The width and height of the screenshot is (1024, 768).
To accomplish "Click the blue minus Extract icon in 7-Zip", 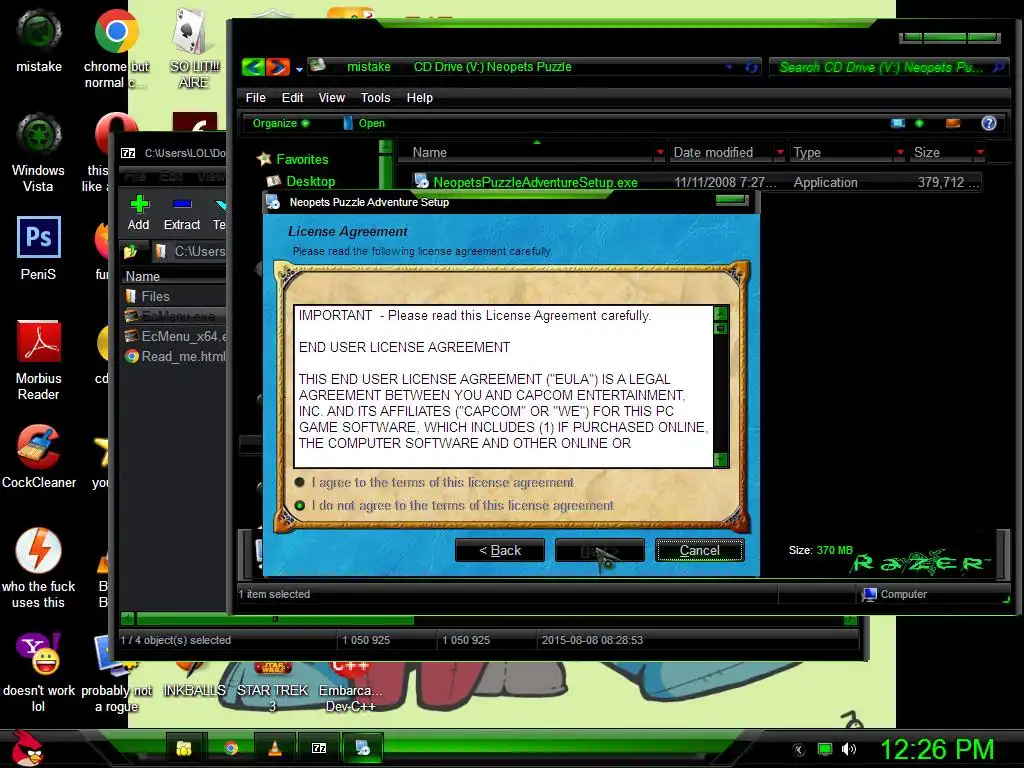I will [x=182, y=204].
